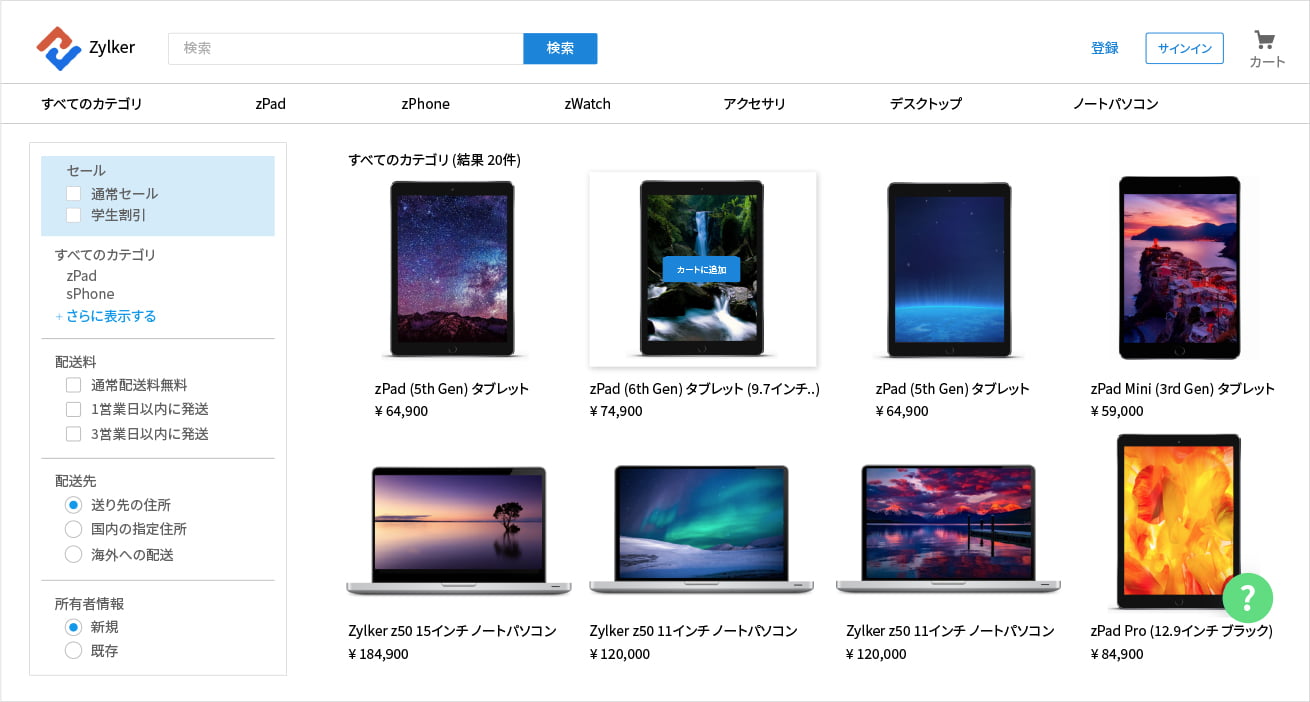The width and height of the screenshot is (1310, 702).
Task: Select sPhone in sidebar category list
Action: tap(90, 294)
